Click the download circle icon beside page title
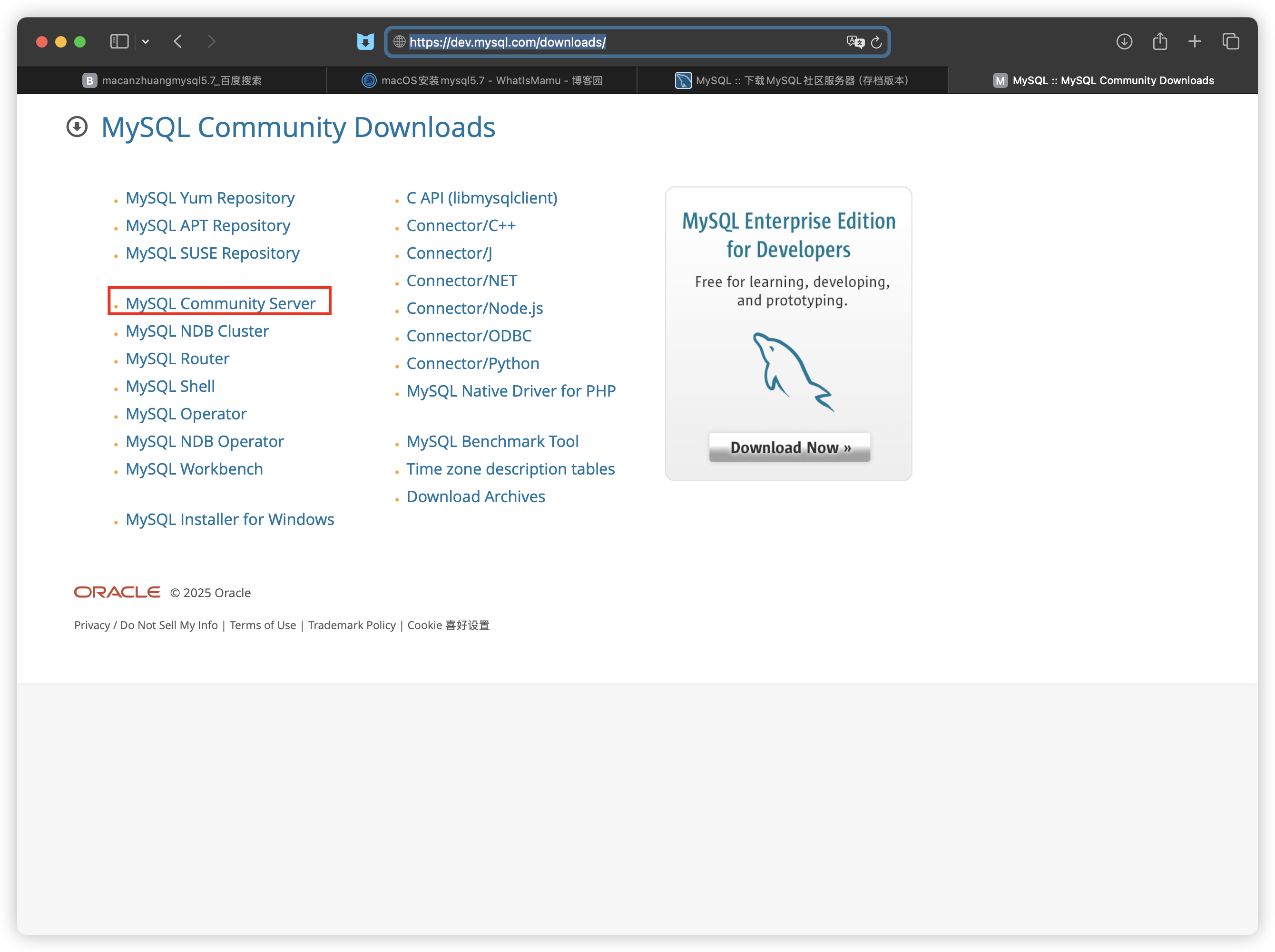This screenshot has height=952, width=1275. (x=77, y=127)
